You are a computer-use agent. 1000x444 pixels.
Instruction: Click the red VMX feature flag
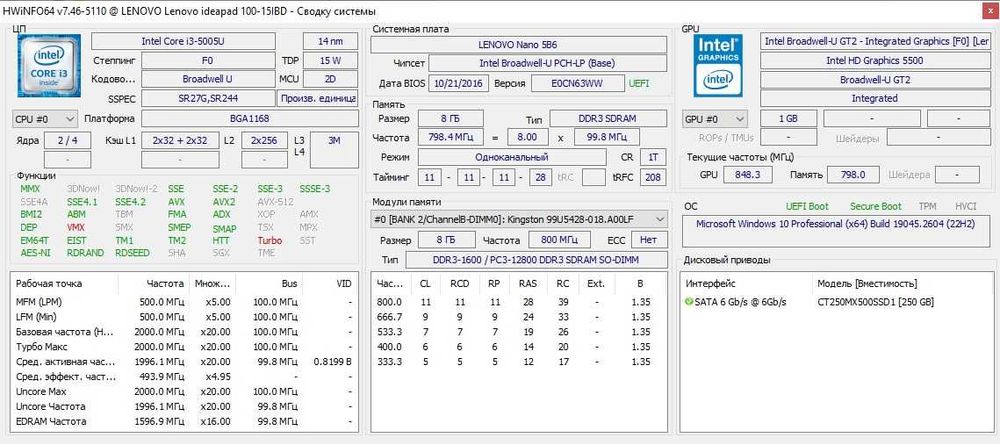click(x=75, y=227)
